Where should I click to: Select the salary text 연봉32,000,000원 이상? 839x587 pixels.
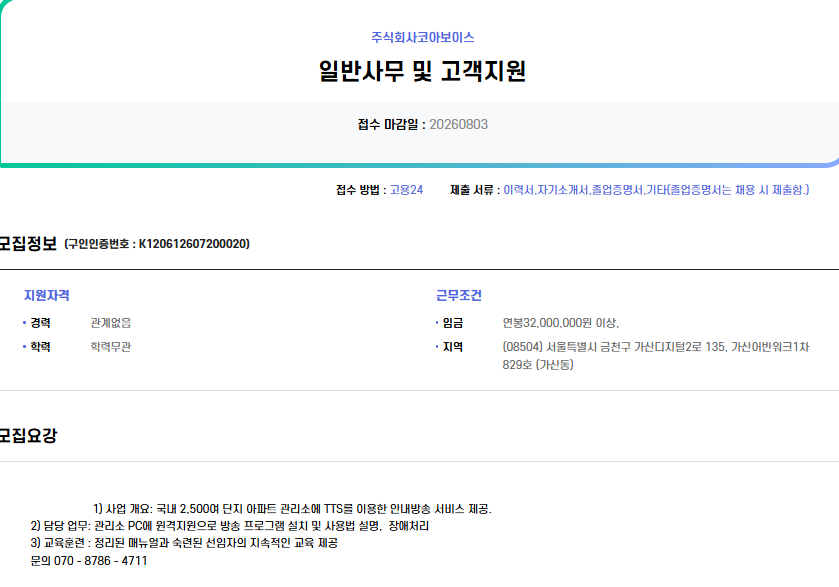pos(561,323)
